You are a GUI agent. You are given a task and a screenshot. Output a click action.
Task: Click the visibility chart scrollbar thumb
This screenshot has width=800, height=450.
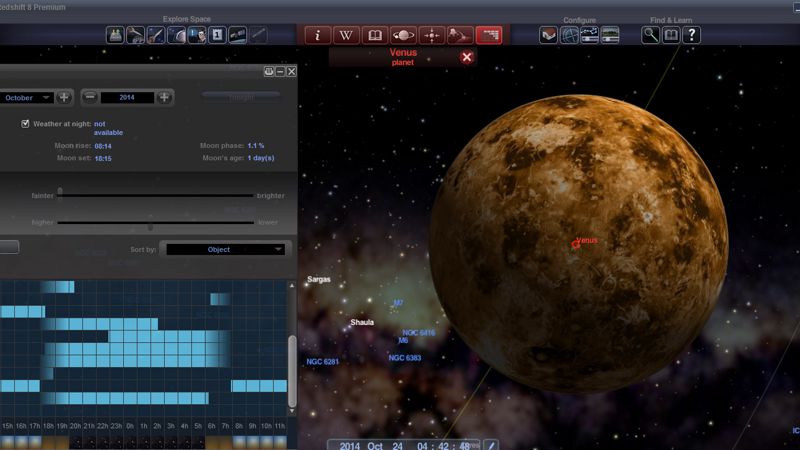point(292,370)
